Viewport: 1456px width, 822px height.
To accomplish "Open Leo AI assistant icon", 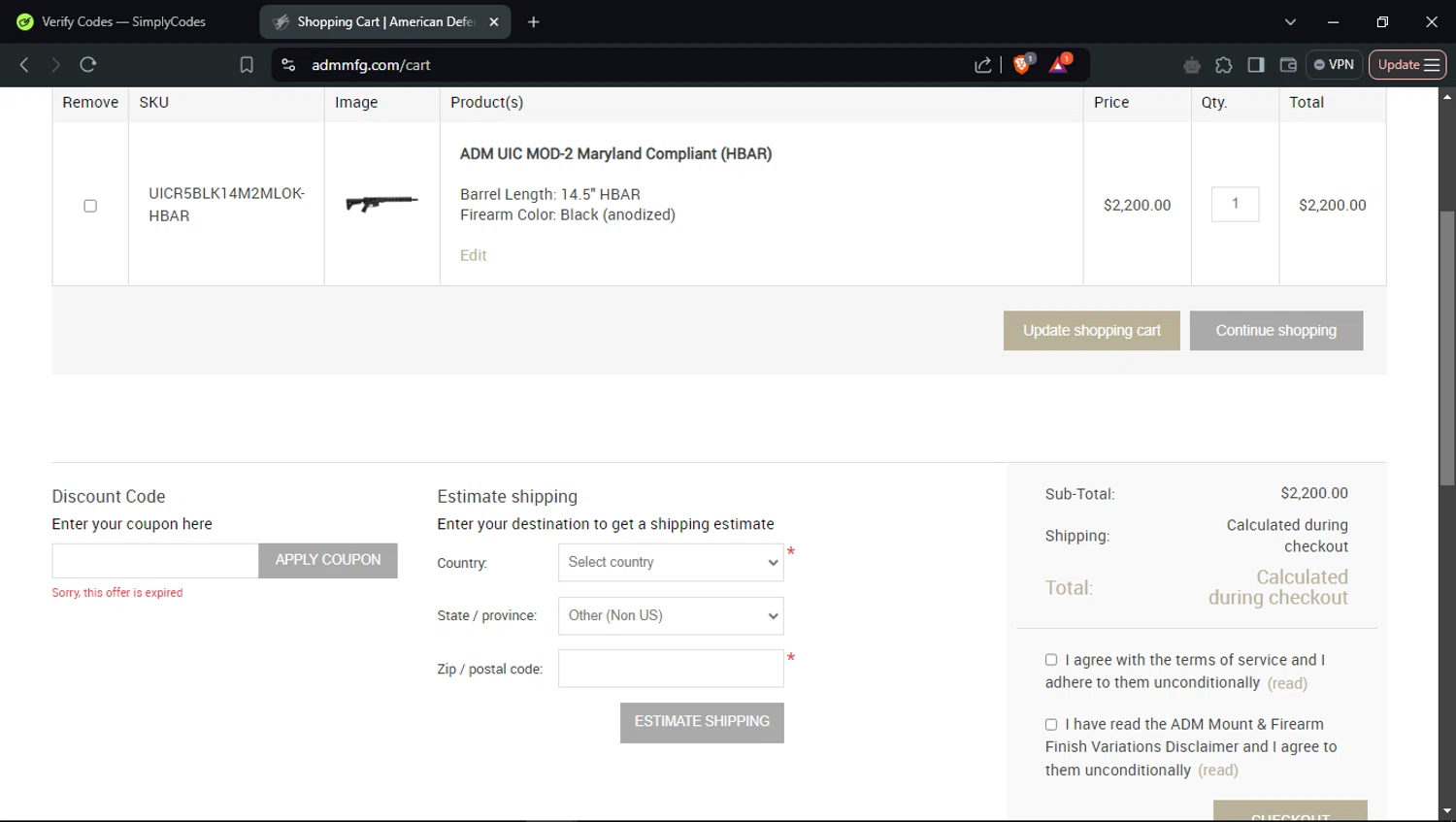I will pos(1192,65).
